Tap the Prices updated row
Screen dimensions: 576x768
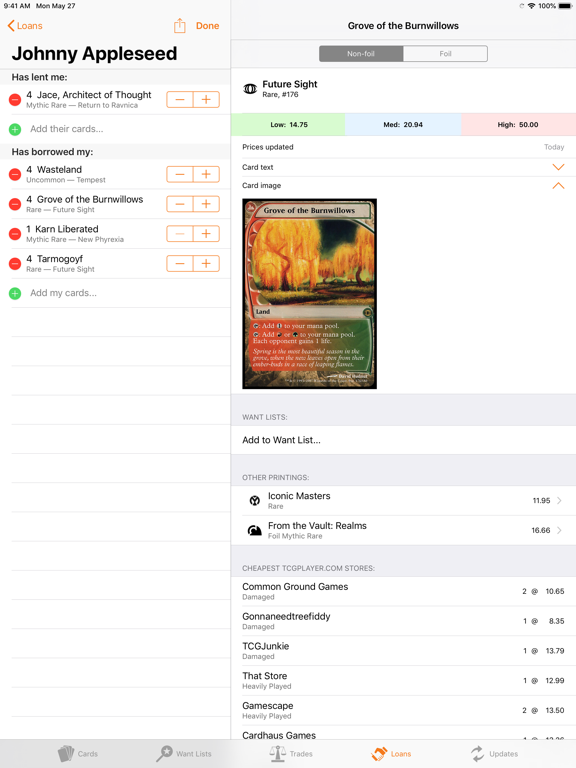click(x=403, y=147)
